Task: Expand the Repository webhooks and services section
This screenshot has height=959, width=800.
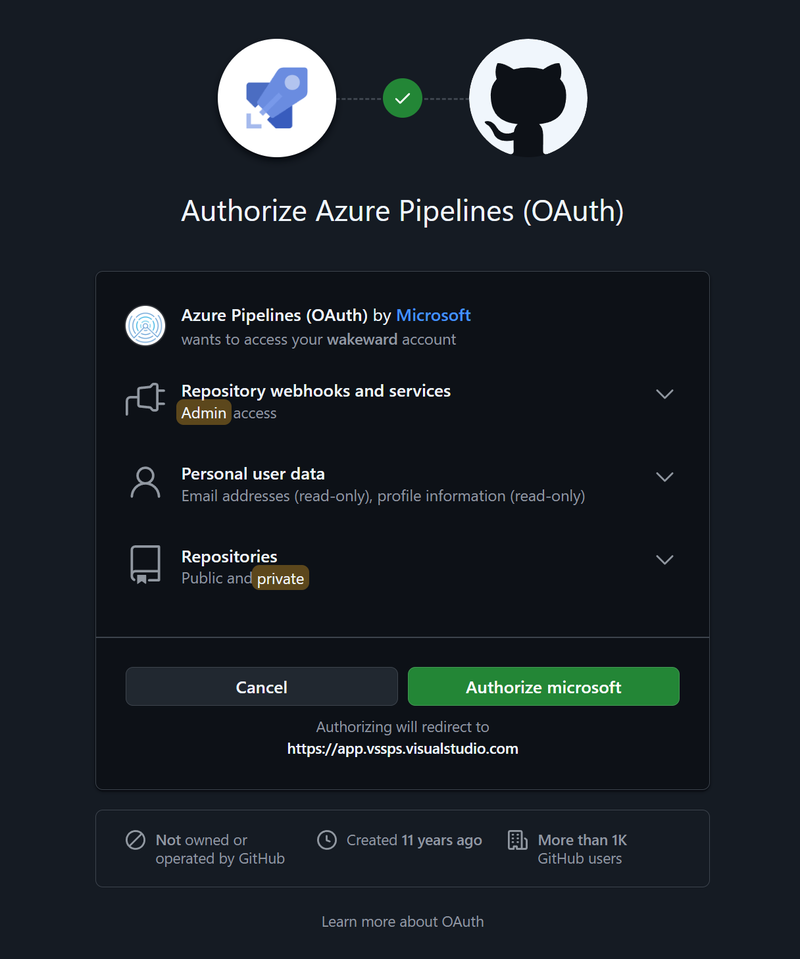Action: coord(664,394)
